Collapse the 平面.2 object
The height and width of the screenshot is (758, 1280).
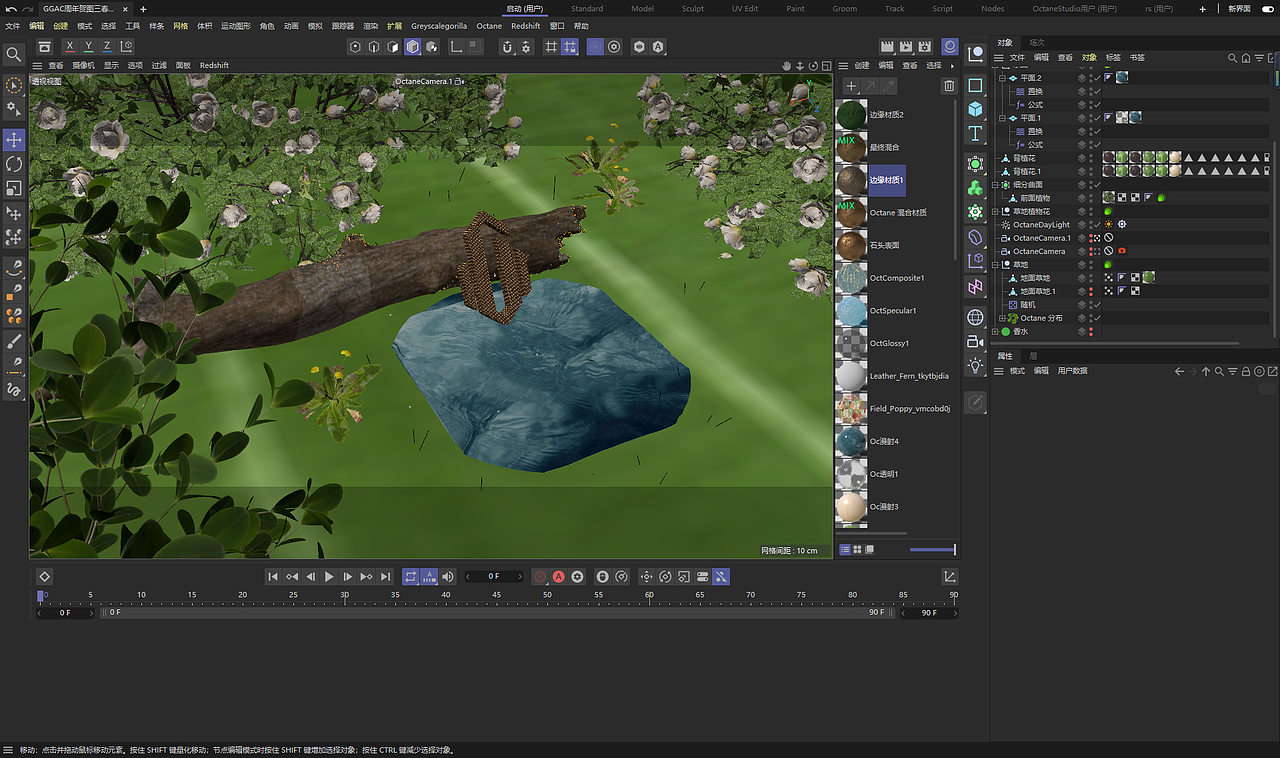pos(1004,77)
